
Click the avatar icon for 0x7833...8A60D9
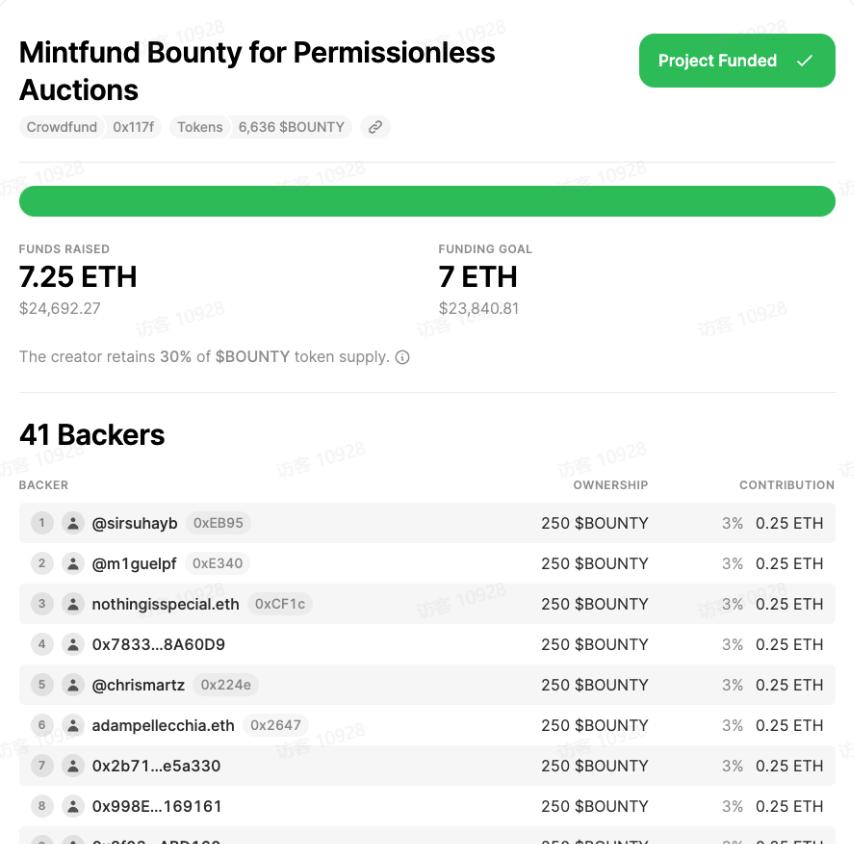point(72,644)
